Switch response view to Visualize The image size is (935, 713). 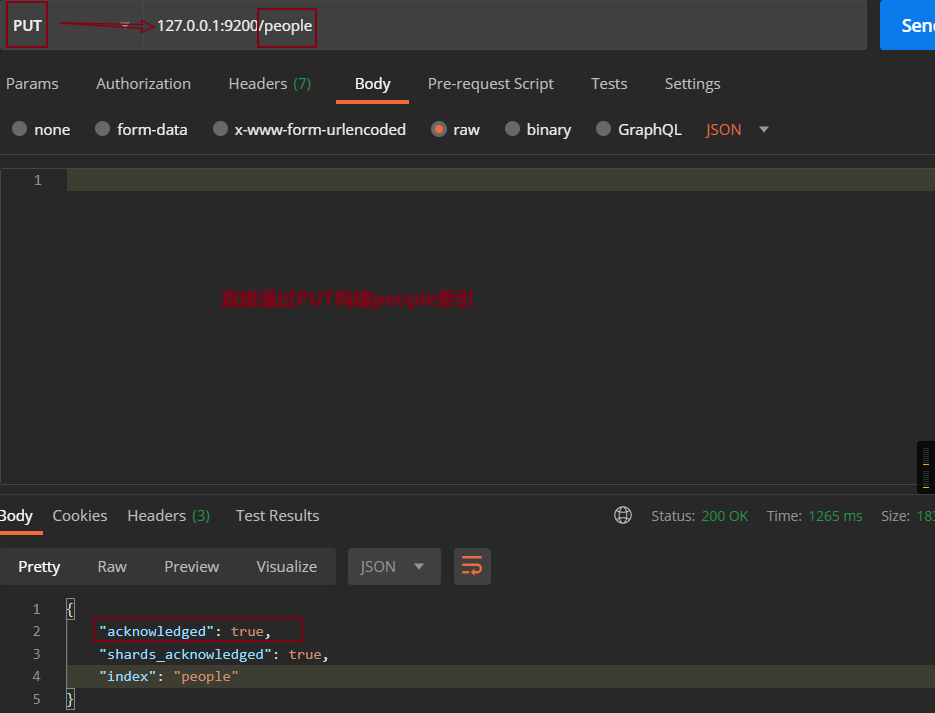pyautogui.click(x=287, y=566)
